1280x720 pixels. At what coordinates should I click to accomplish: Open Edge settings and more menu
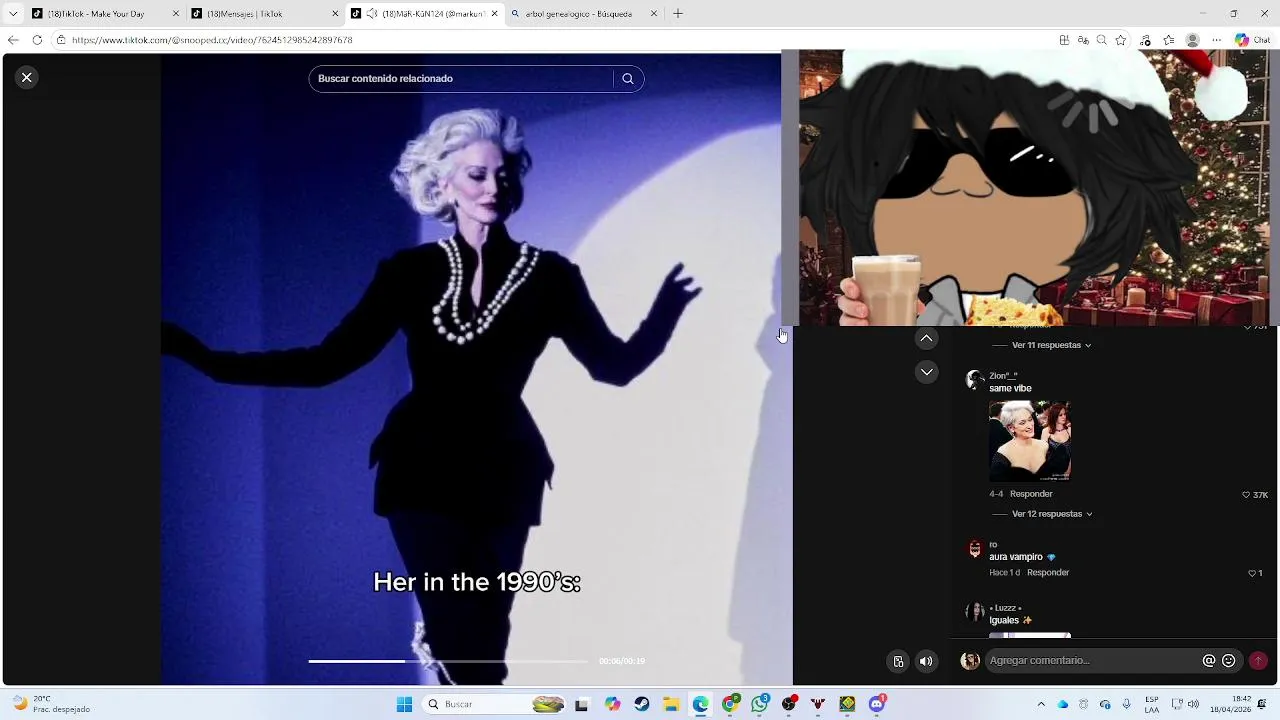pos(1216,40)
